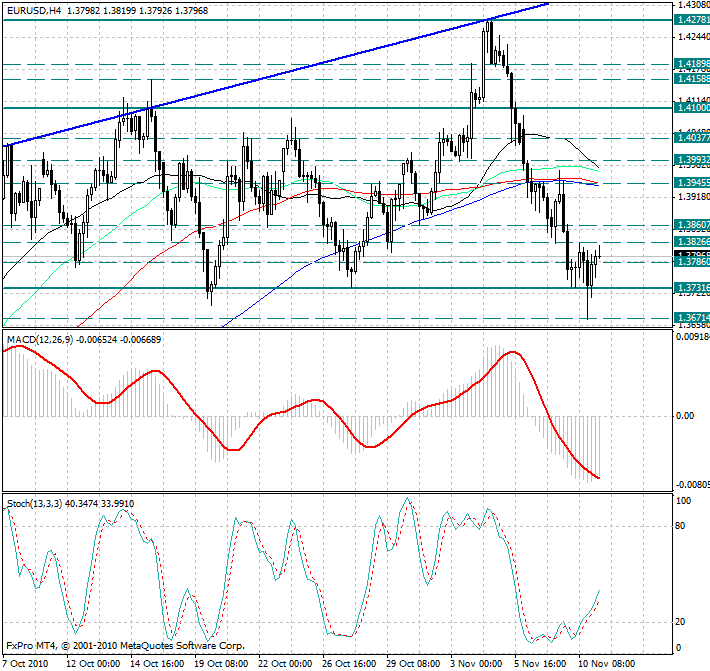This screenshot has height=671, width=710.
Task: Select the solid horizontal line at 1.41000
Action: pyautogui.click(x=337, y=108)
